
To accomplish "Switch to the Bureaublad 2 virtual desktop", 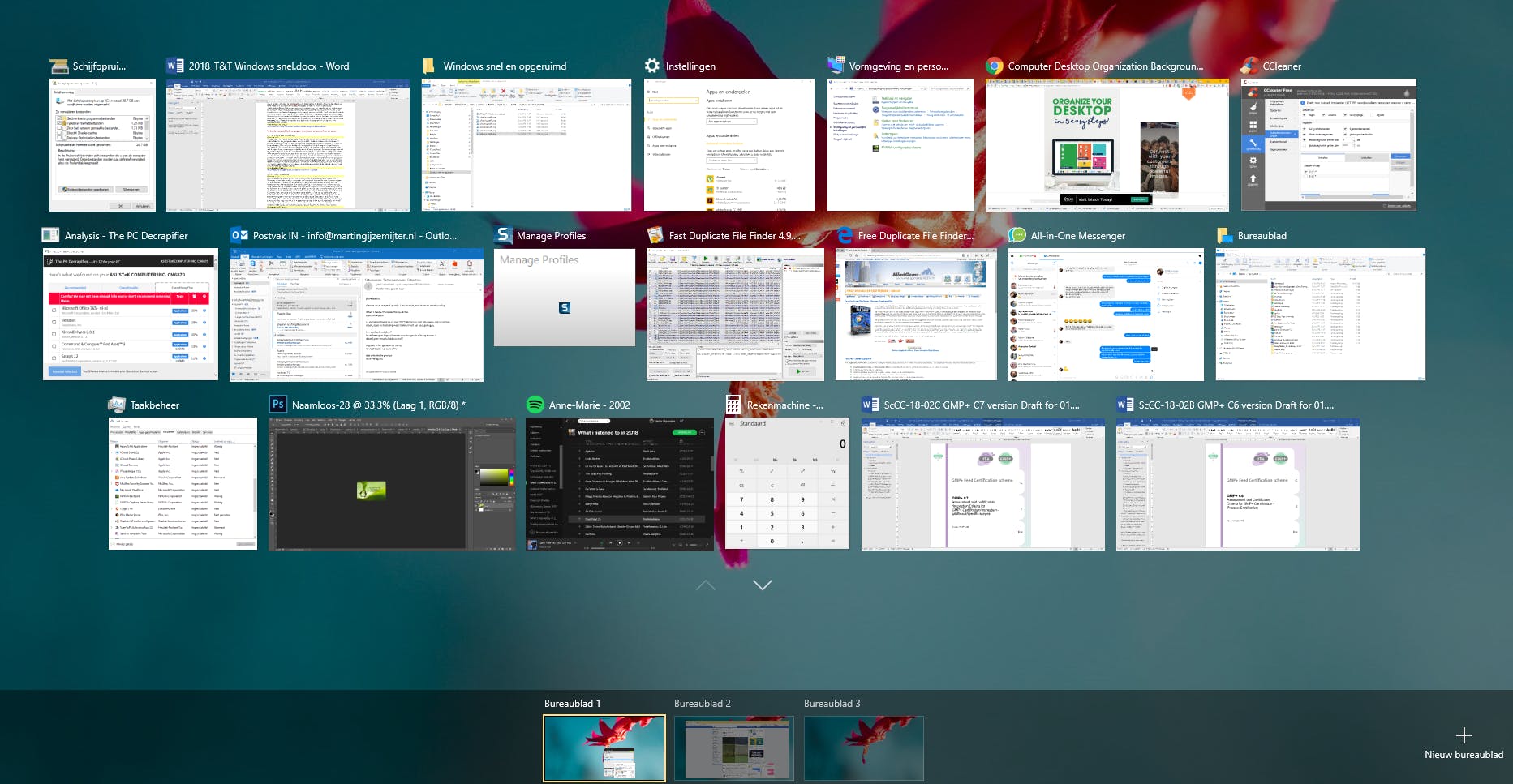I will pos(734,748).
